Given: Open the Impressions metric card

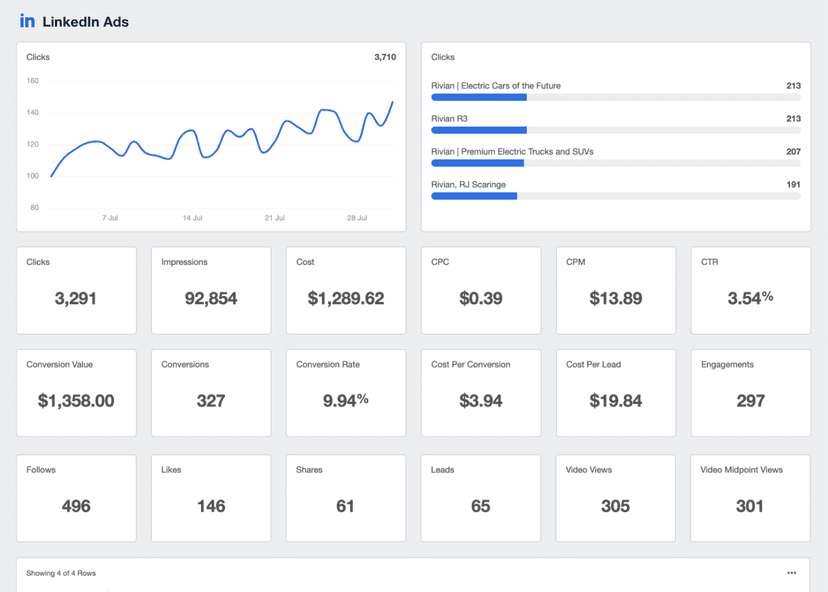Looking at the screenshot, I should [x=211, y=290].
